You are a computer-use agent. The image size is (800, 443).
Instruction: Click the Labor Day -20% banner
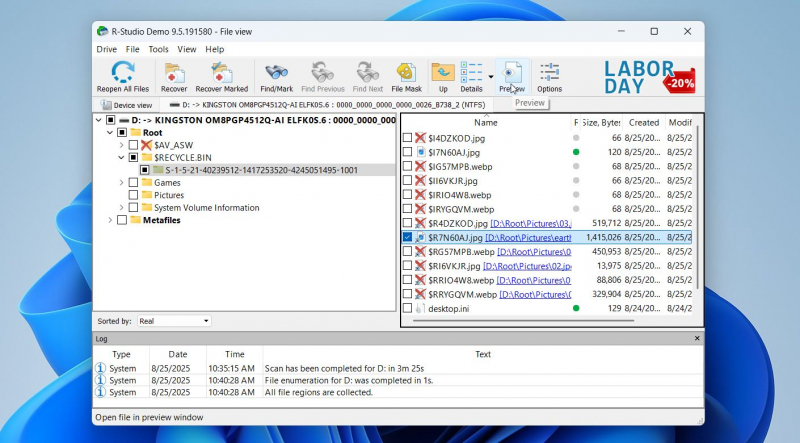649,77
